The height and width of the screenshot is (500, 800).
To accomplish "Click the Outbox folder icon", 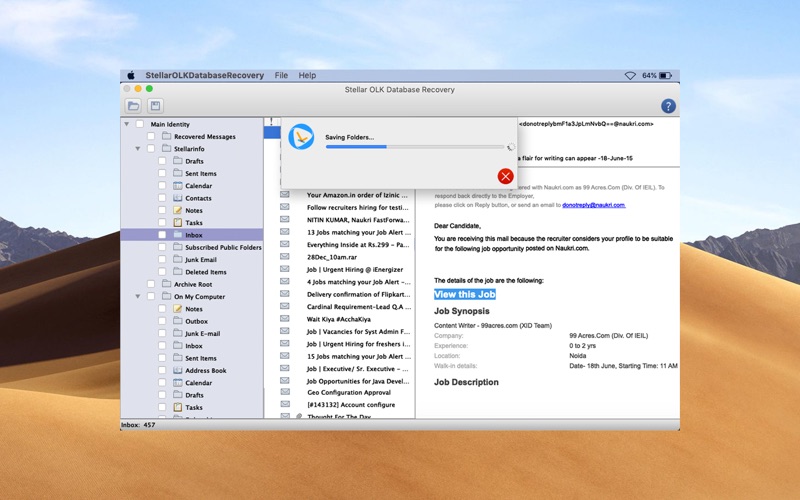I will point(178,321).
